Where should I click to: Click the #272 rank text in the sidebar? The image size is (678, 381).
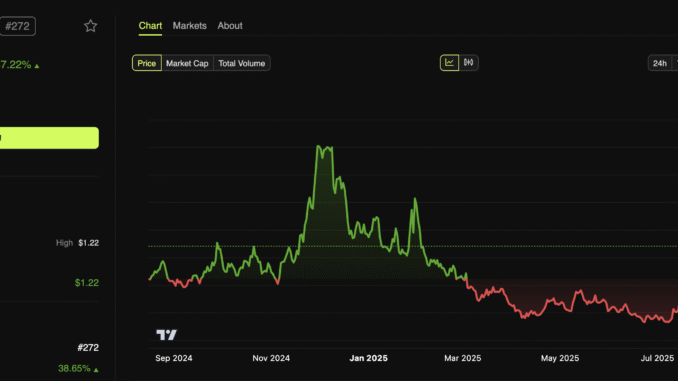88,348
